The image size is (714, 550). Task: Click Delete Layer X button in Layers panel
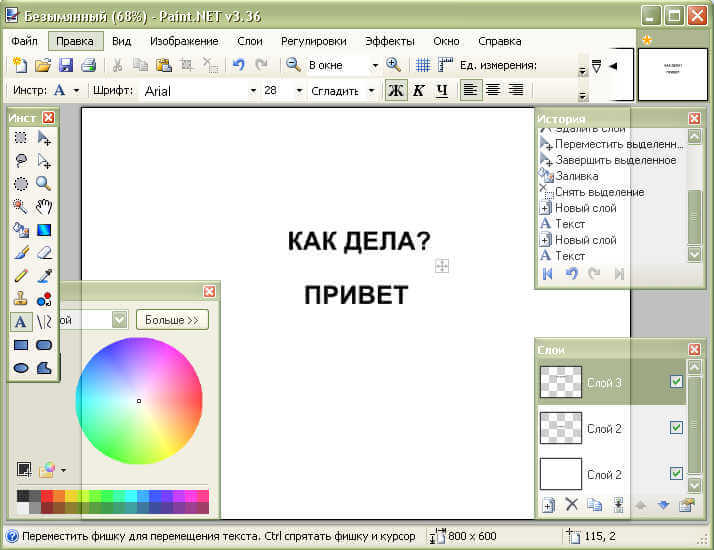571,505
